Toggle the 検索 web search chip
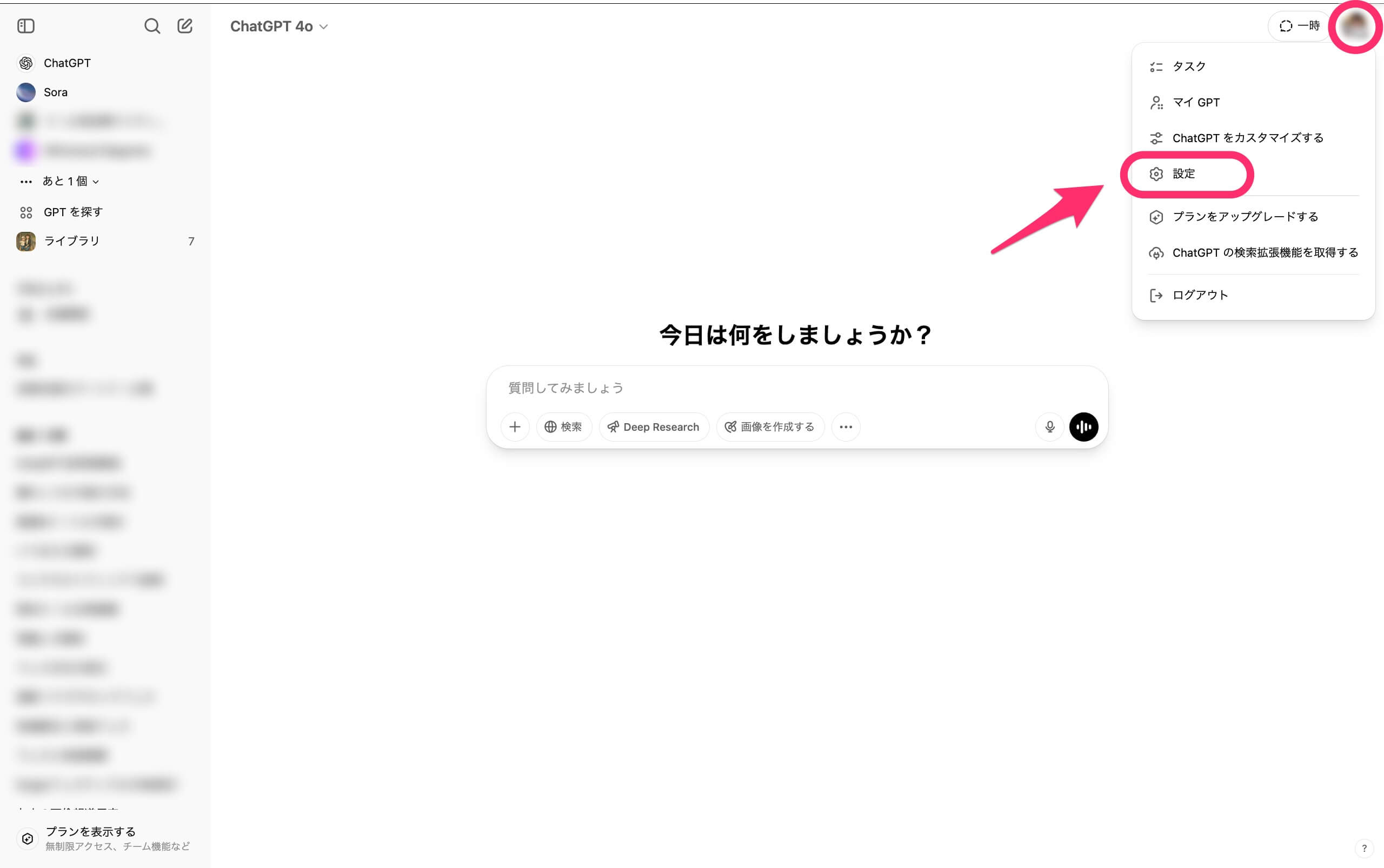This screenshot has width=1384, height=868. pos(564,427)
